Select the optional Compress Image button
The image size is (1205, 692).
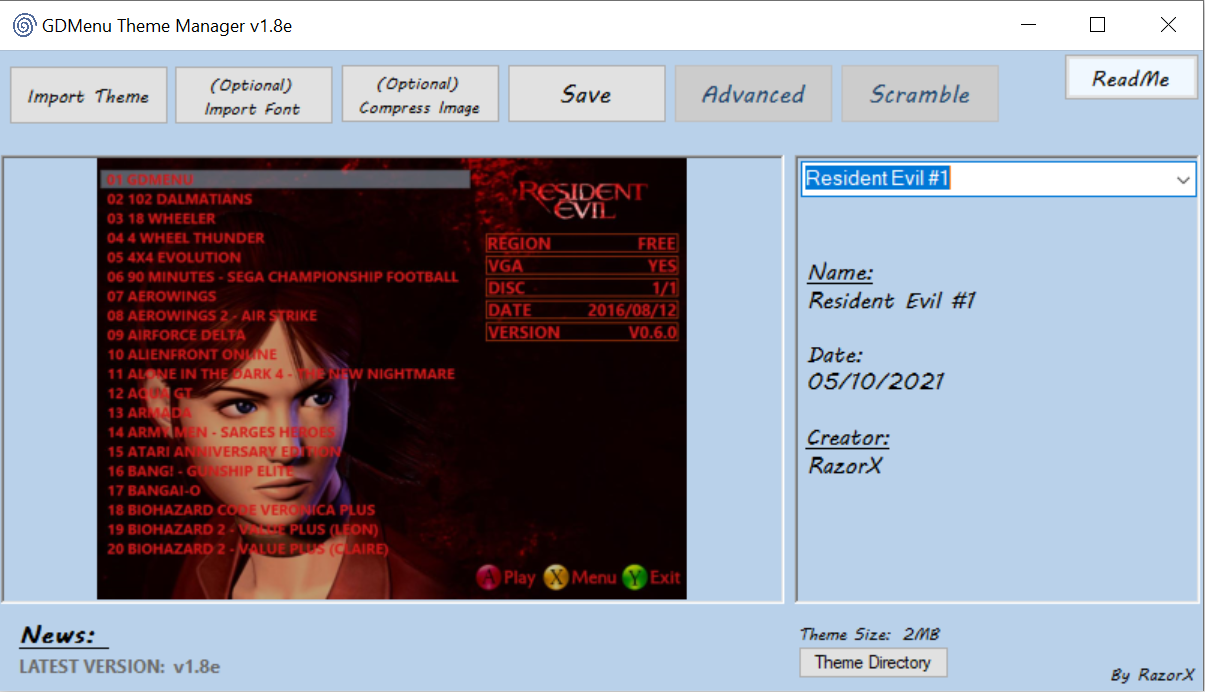click(x=420, y=94)
